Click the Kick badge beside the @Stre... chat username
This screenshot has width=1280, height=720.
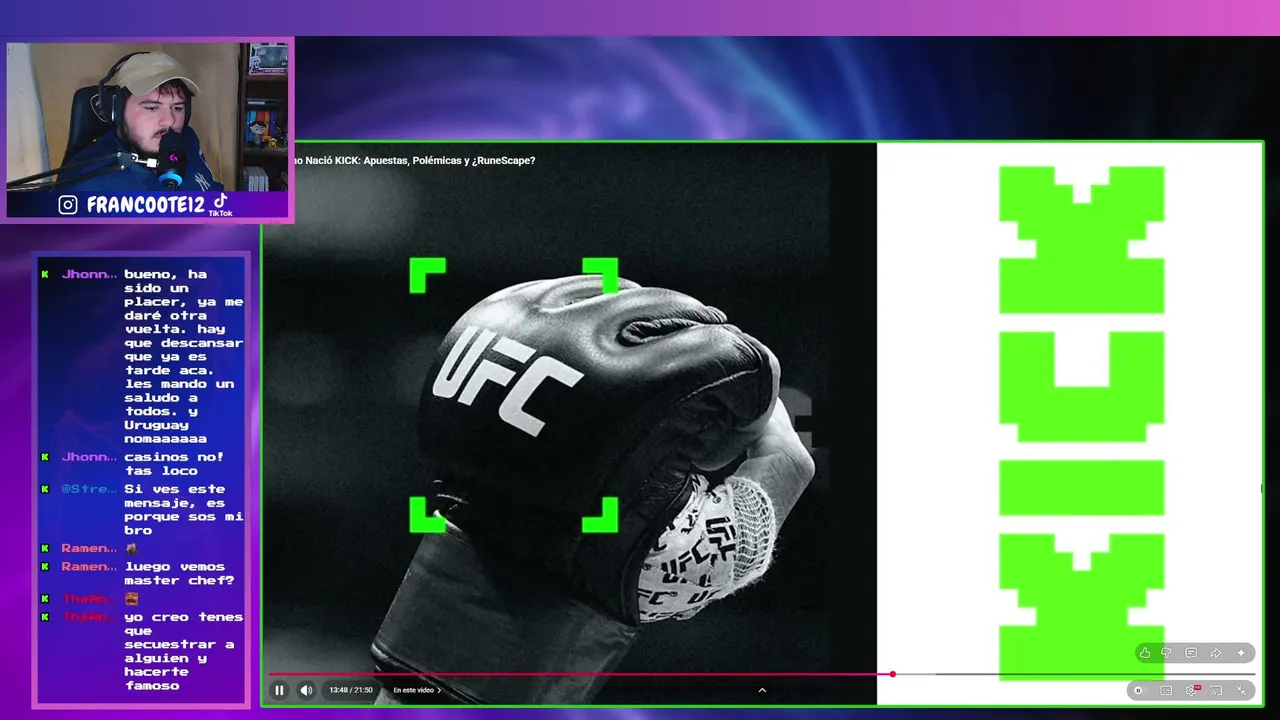click(45, 489)
